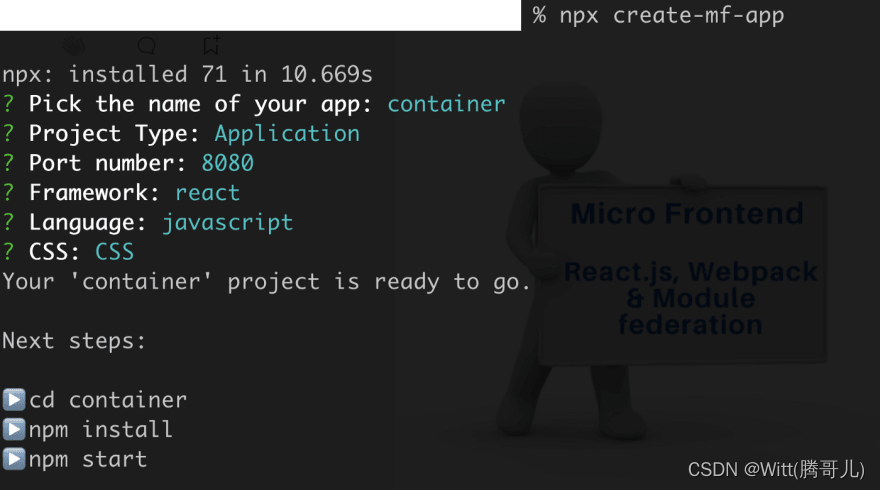The width and height of the screenshot is (880, 490).
Task: Click the play icon beside npm install
Action: point(14,429)
